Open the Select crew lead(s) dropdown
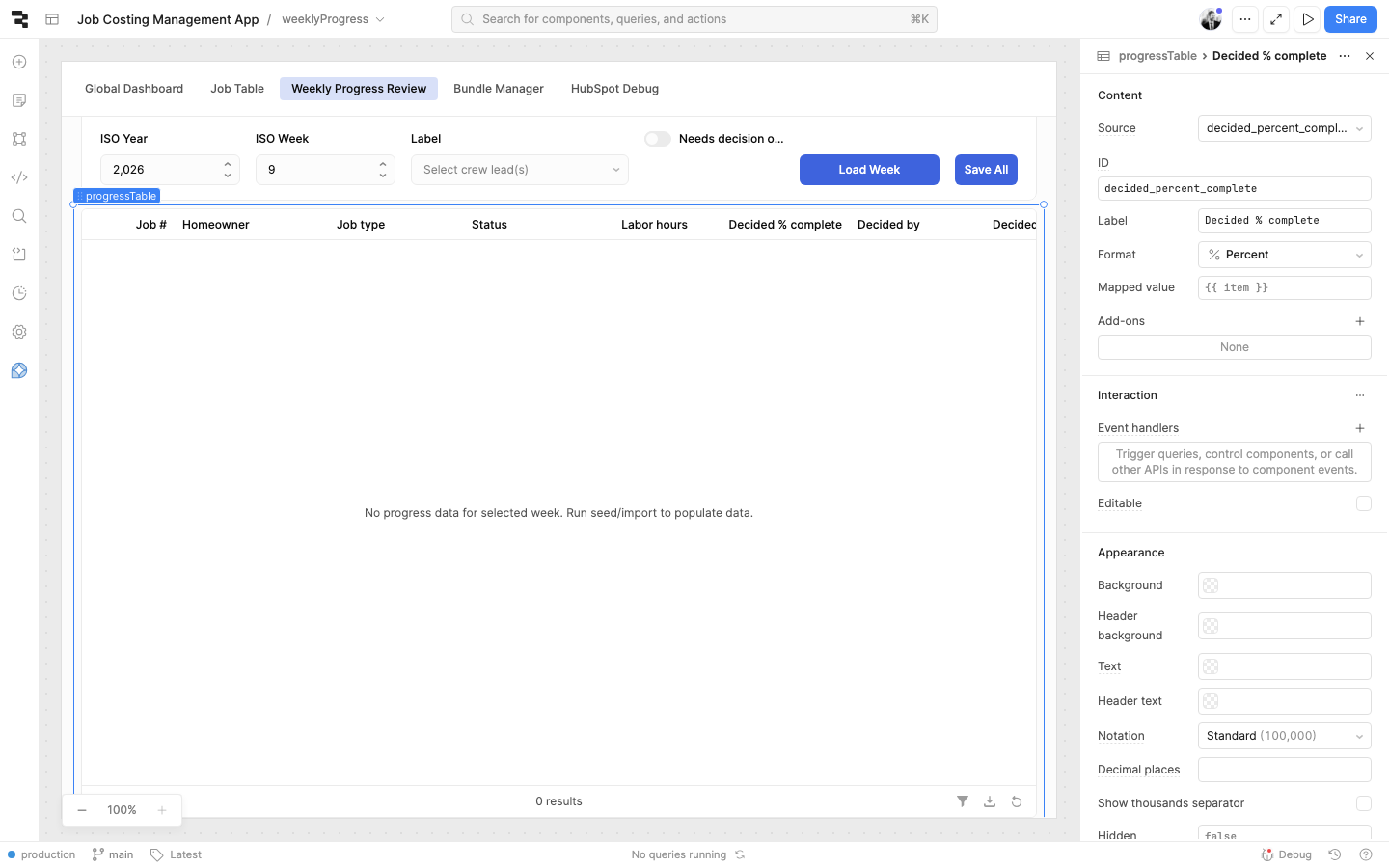Viewport: 1389px width, 868px height. (x=519, y=170)
